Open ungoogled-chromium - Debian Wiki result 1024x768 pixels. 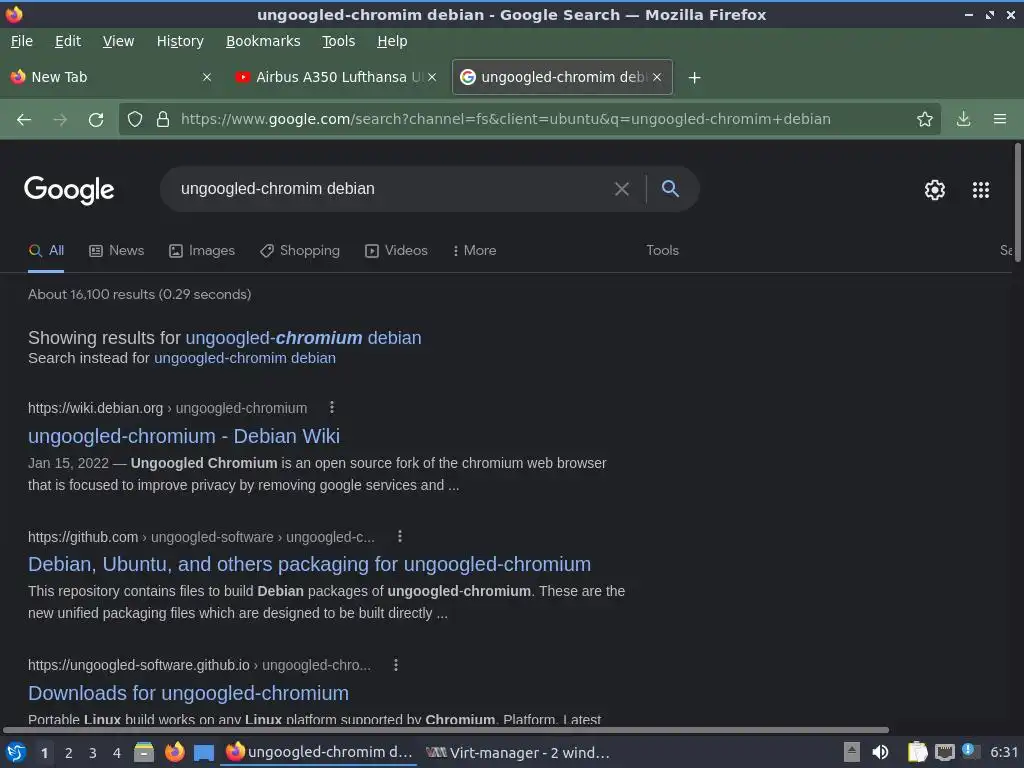point(184,436)
